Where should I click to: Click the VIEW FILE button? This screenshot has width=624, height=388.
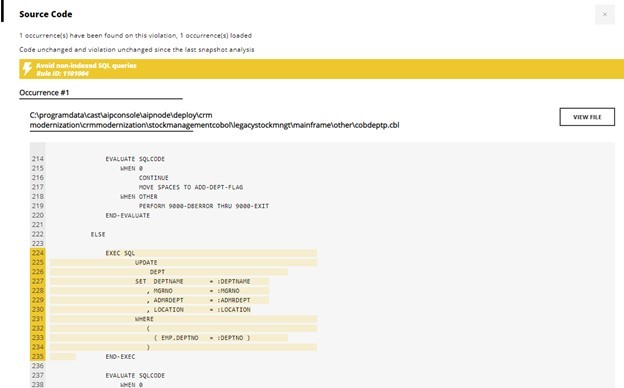587,117
